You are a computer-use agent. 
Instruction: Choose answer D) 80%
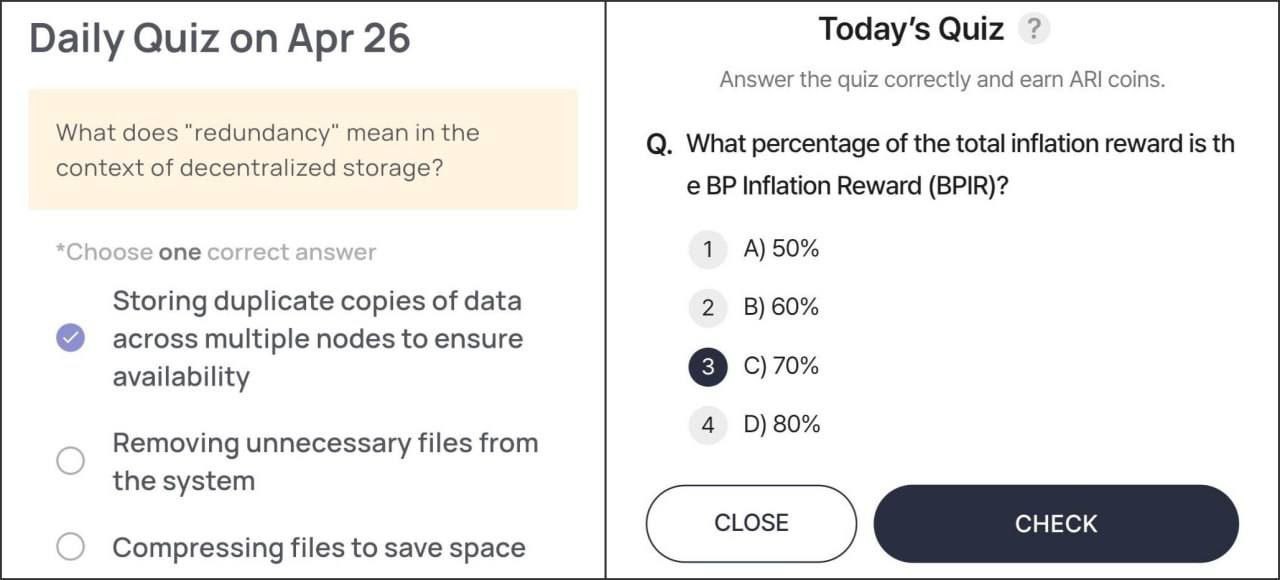coord(782,425)
